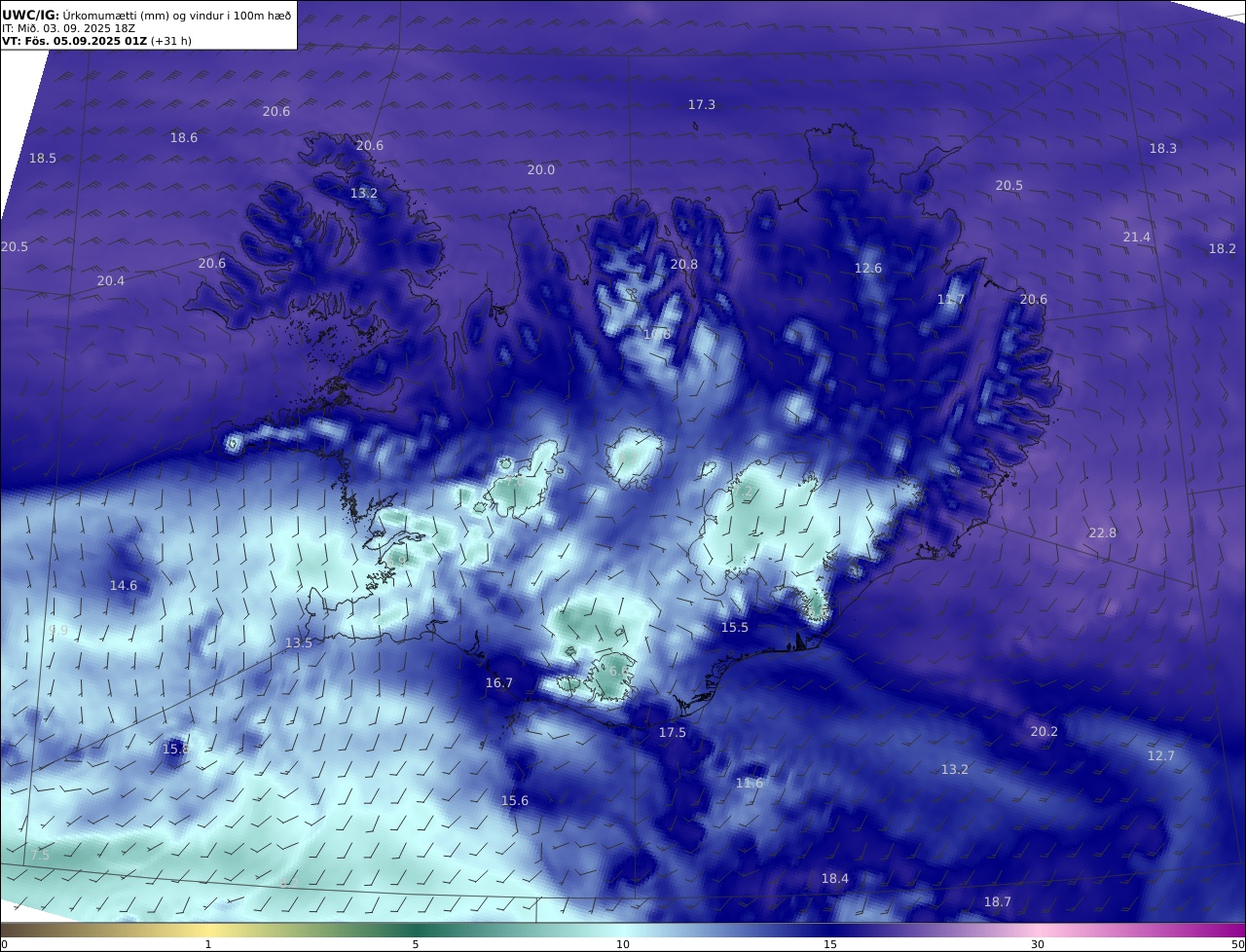The width and height of the screenshot is (1246, 952).
Task: Click the 18.5 value on the map
Action: click(x=43, y=158)
